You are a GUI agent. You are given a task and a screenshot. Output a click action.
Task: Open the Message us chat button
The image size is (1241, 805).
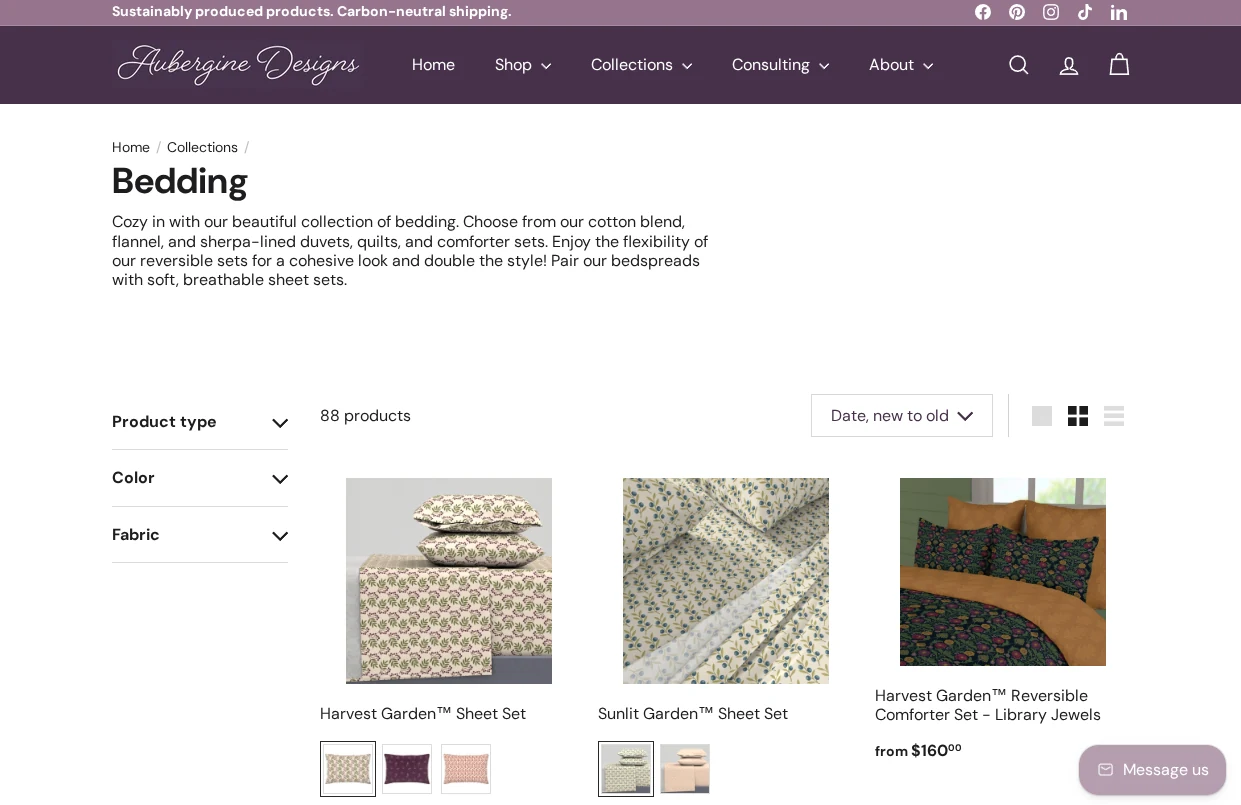tap(1152, 770)
